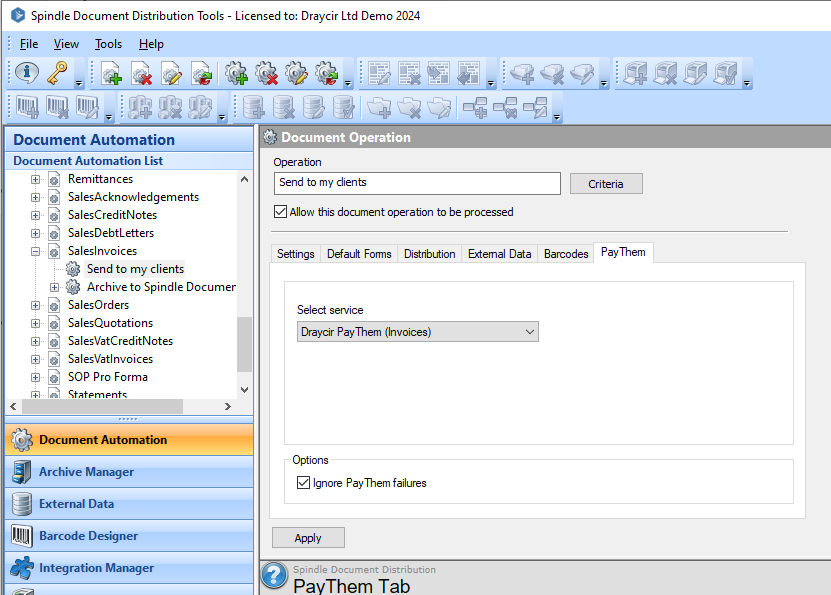Switch to the Settings tab
Viewport: 831px width, 595px height.
[295, 254]
